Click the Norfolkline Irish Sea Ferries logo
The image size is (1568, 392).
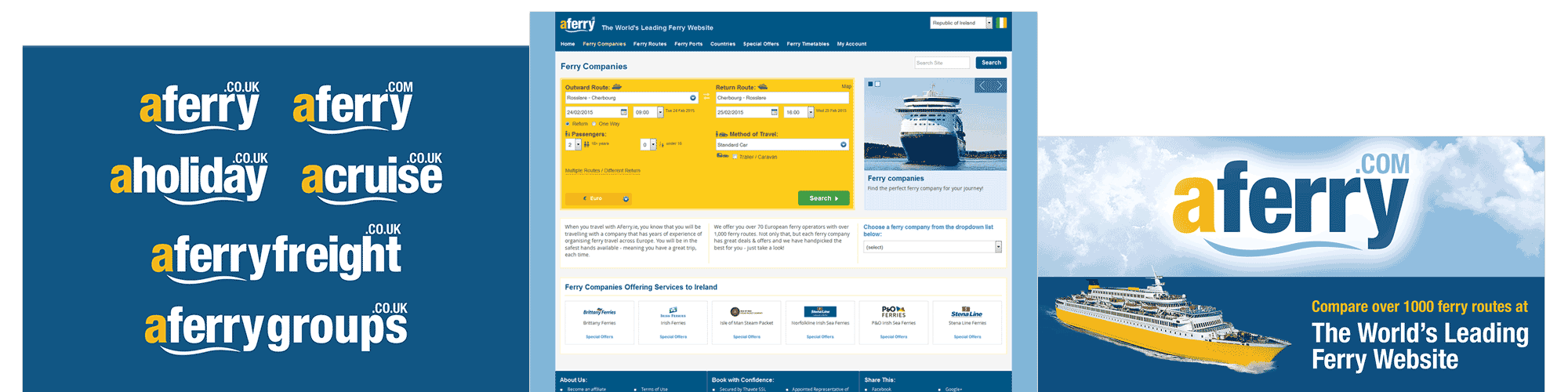pos(820,312)
